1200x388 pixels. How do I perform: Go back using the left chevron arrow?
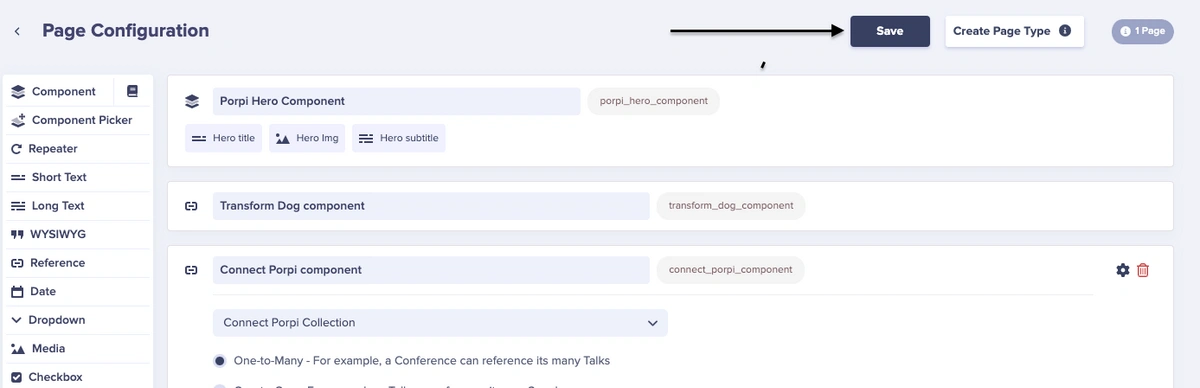[x=17, y=32]
